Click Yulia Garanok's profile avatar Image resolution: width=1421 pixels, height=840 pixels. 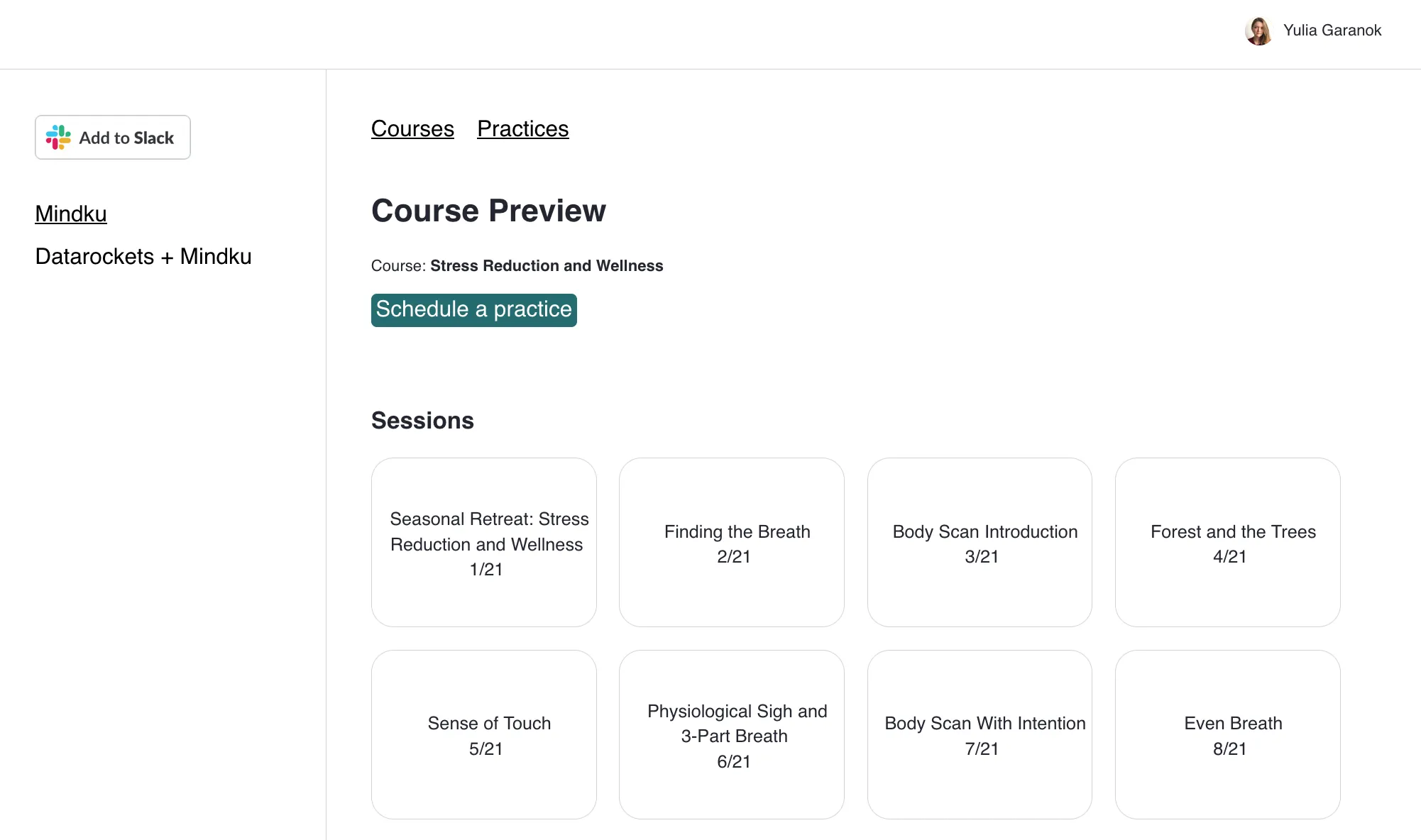(x=1259, y=31)
